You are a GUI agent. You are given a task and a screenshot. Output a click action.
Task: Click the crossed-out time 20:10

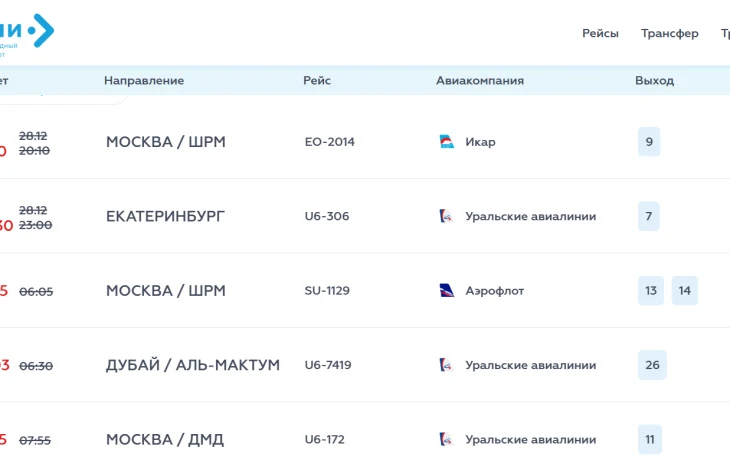[x=34, y=151]
